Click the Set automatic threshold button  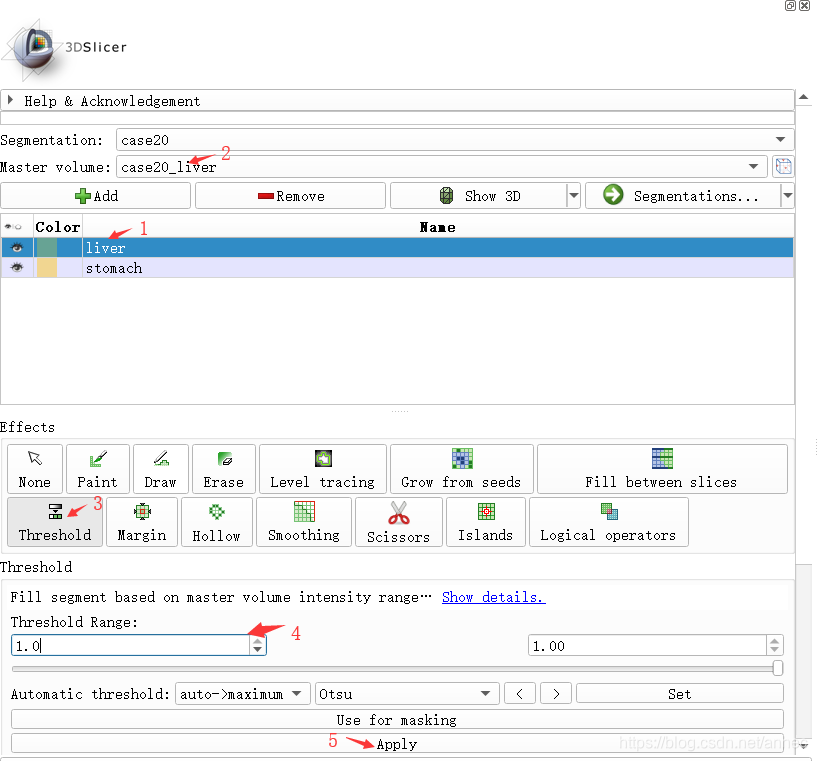pyautogui.click(x=680, y=694)
